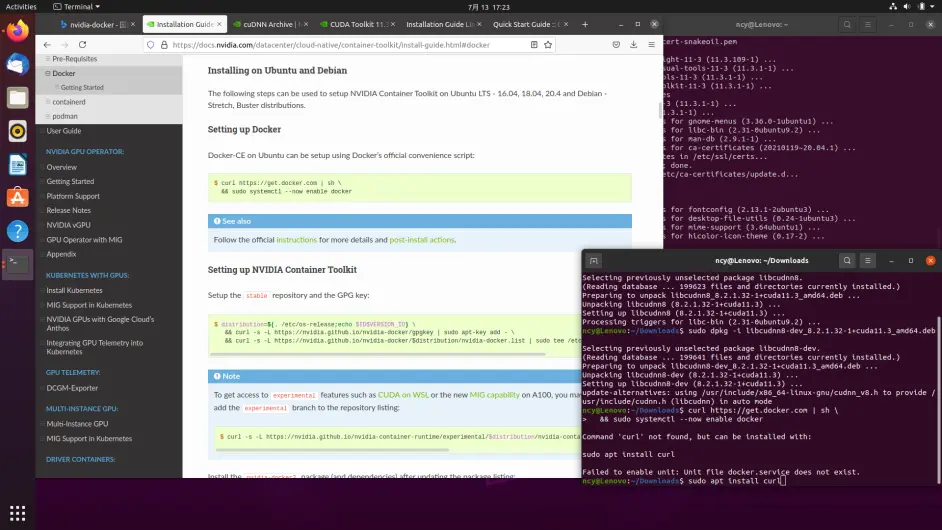The height and width of the screenshot is (530, 942).
Task: Open Rhythmbox music player in dock
Action: tap(17, 131)
